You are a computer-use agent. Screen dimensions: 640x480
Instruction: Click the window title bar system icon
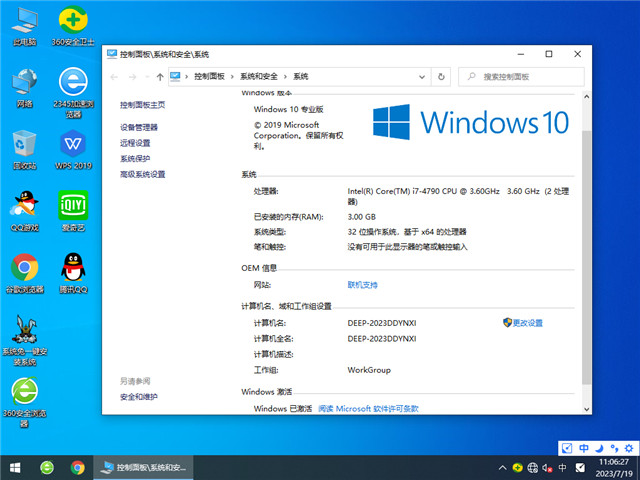(112, 54)
